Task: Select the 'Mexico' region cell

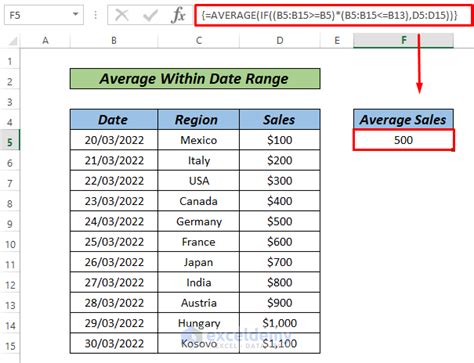Action: pos(199,140)
